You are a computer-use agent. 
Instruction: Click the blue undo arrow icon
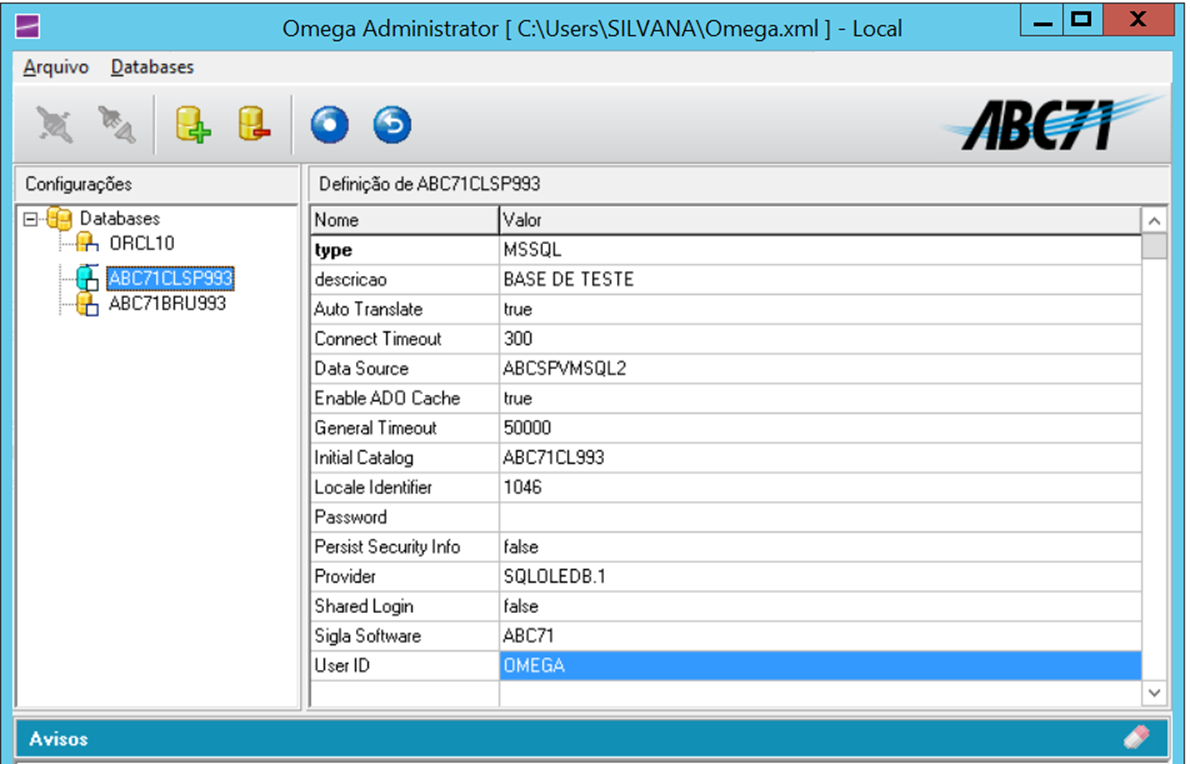pyautogui.click(x=392, y=125)
